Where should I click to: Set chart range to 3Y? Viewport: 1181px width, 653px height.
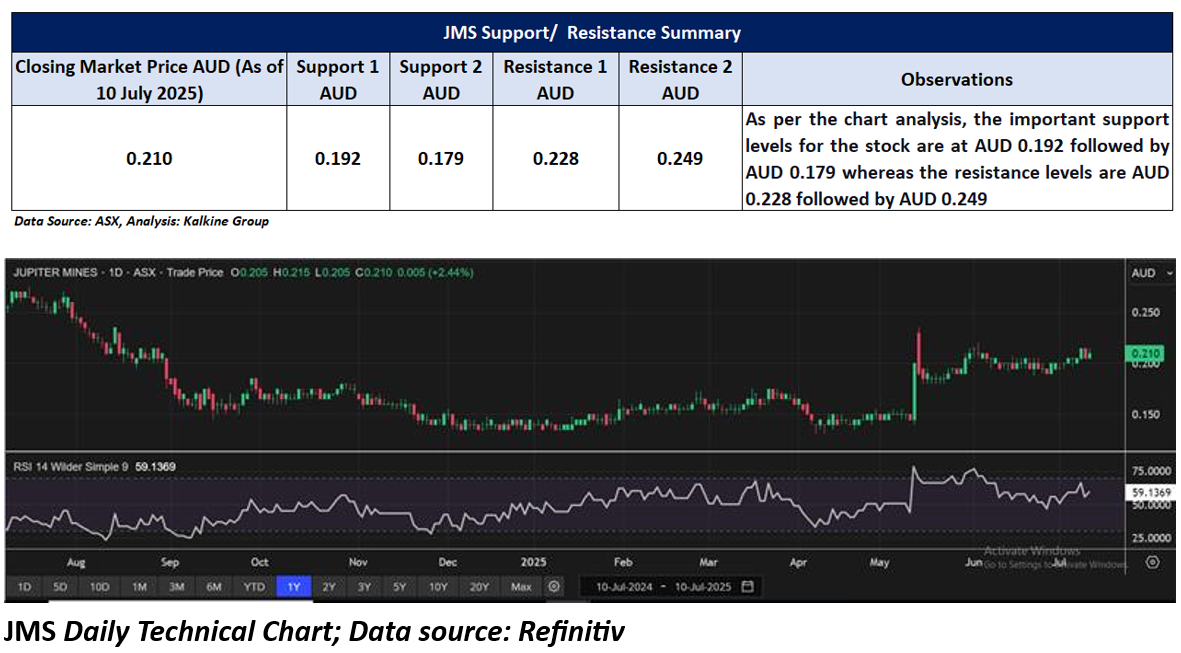pyautogui.click(x=365, y=587)
